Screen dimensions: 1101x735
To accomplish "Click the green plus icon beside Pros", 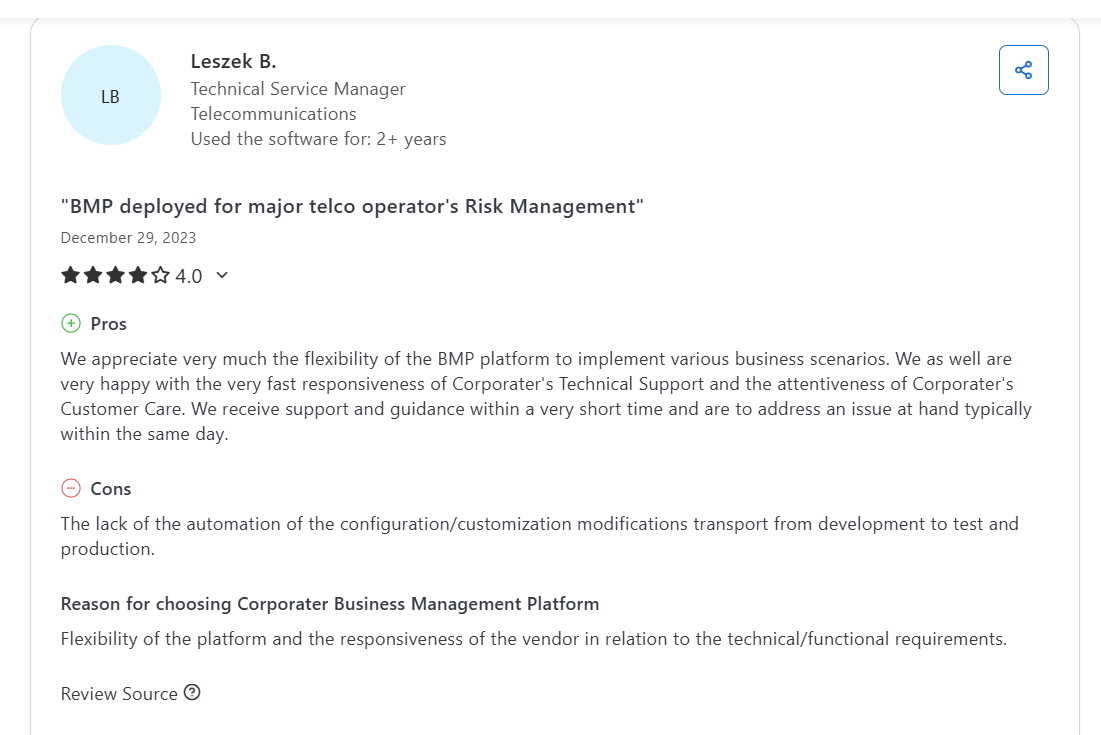I will [x=71, y=324].
